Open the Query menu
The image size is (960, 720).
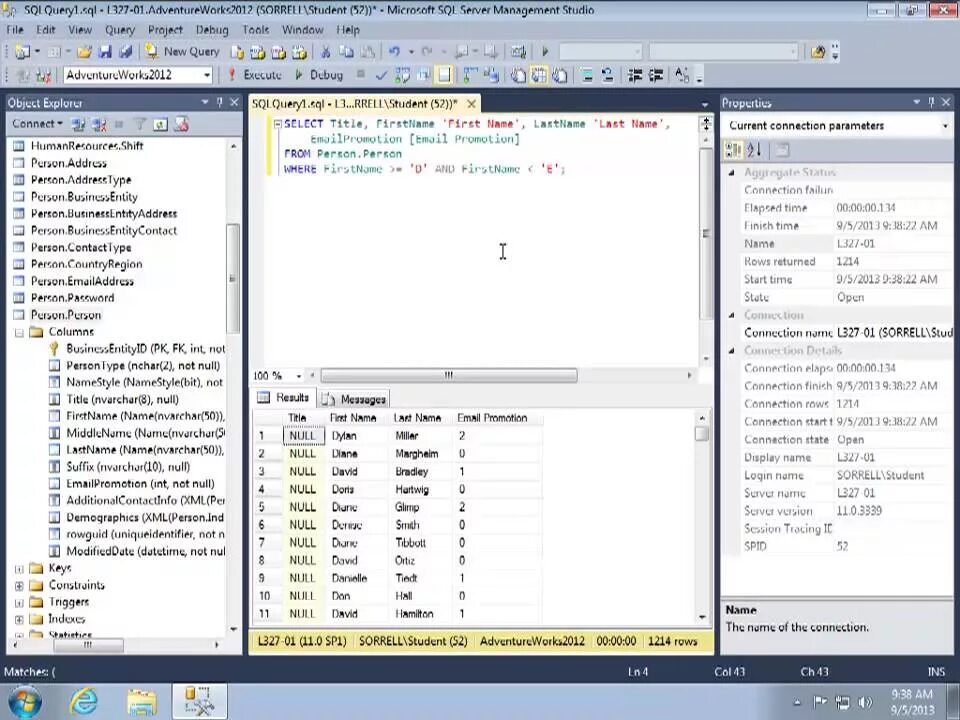119,29
